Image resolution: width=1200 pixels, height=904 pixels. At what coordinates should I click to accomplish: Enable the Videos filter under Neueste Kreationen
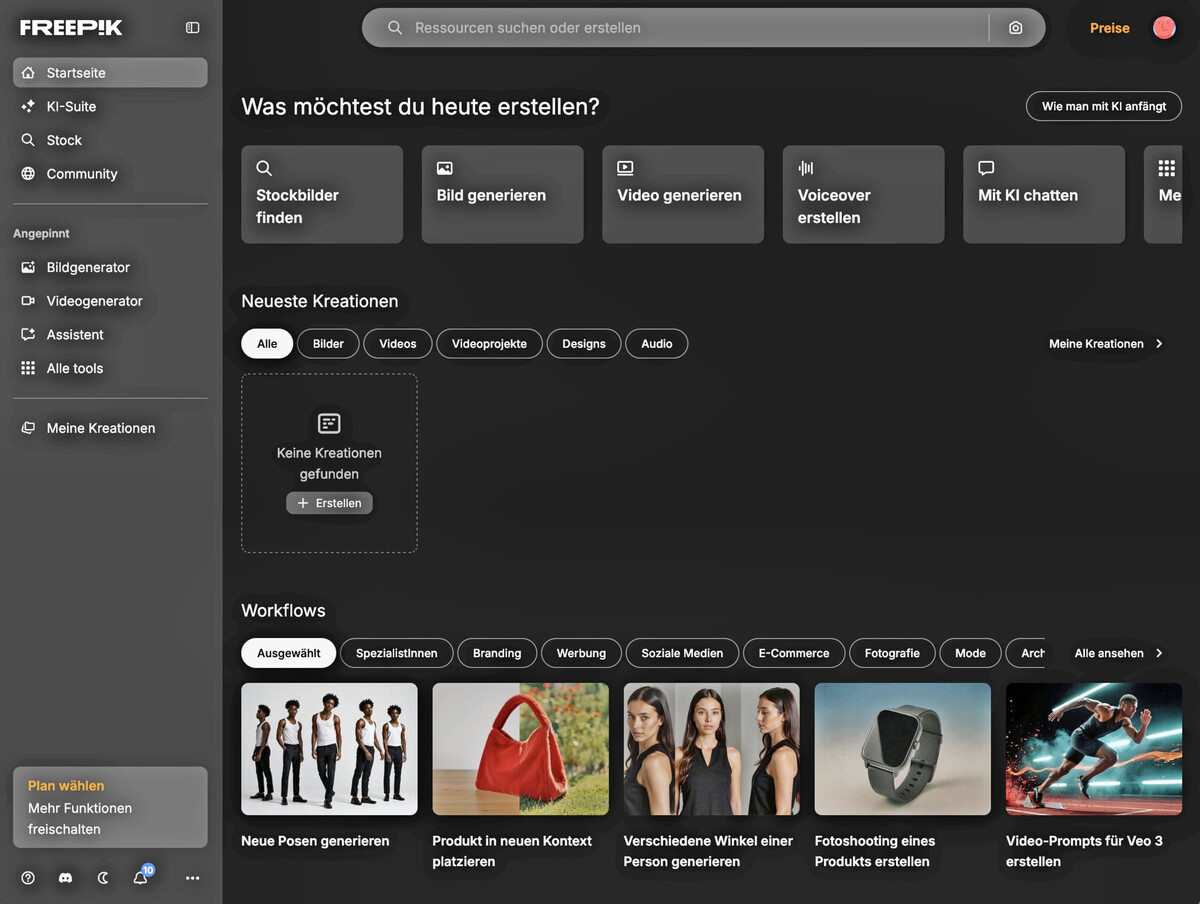point(397,344)
